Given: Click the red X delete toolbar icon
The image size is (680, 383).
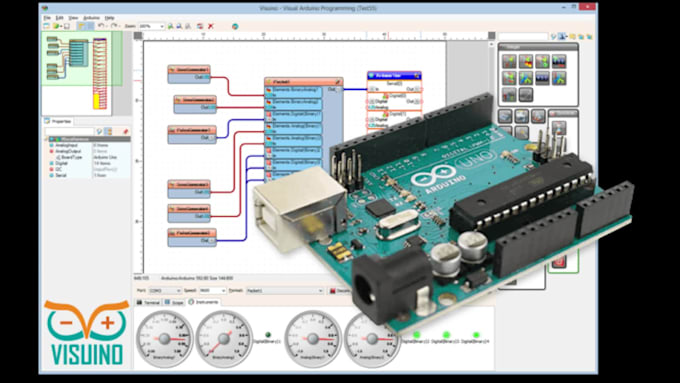Looking at the screenshot, I should coord(211,26).
